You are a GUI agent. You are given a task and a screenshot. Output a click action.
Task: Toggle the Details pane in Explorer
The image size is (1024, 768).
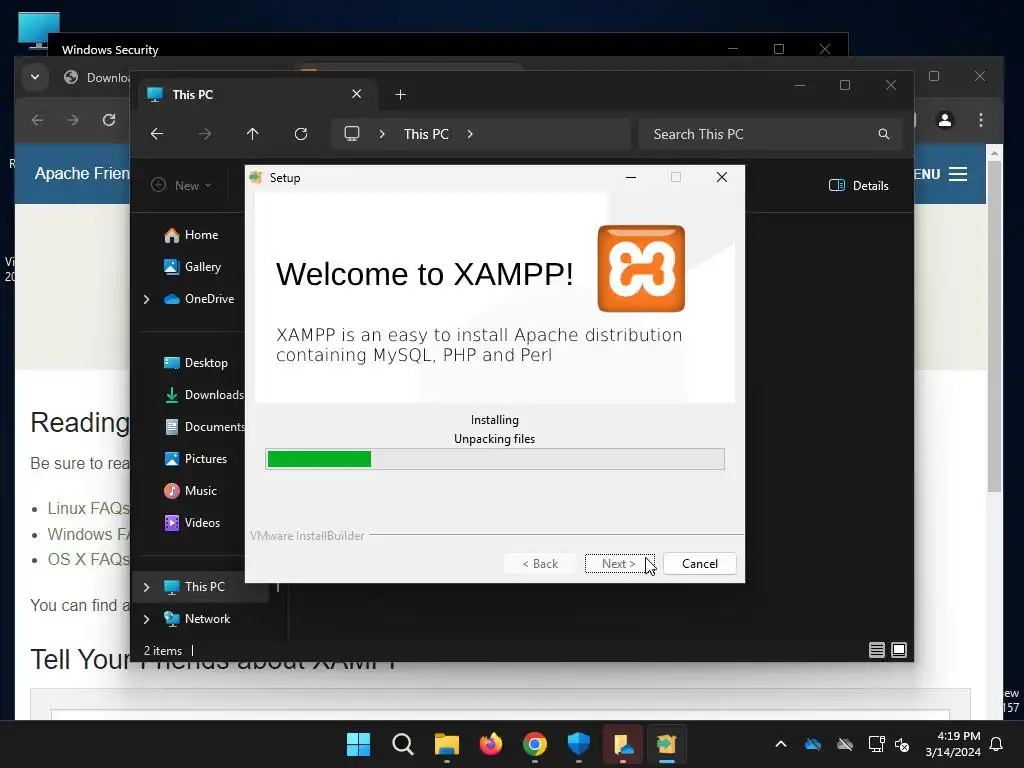click(x=859, y=185)
